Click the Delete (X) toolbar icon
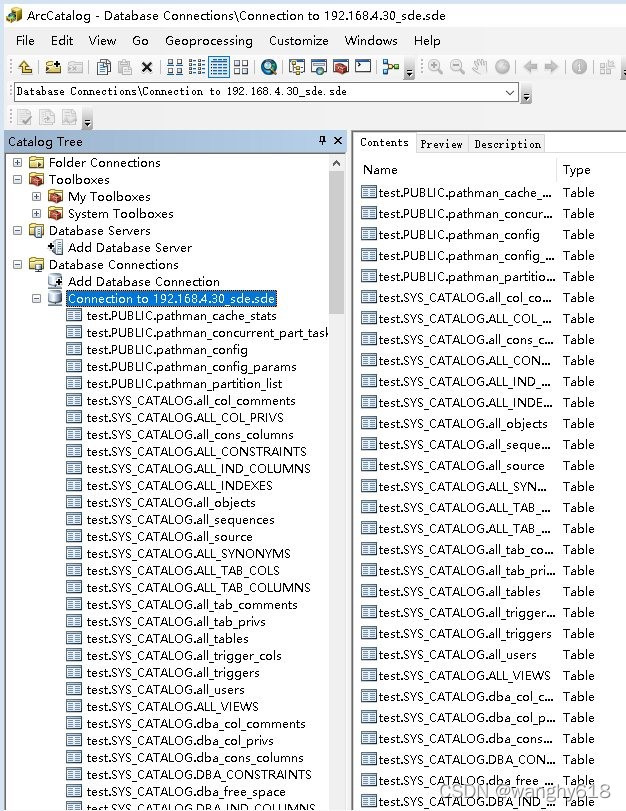This screenshot has width=626, height=811. point(147,67)
